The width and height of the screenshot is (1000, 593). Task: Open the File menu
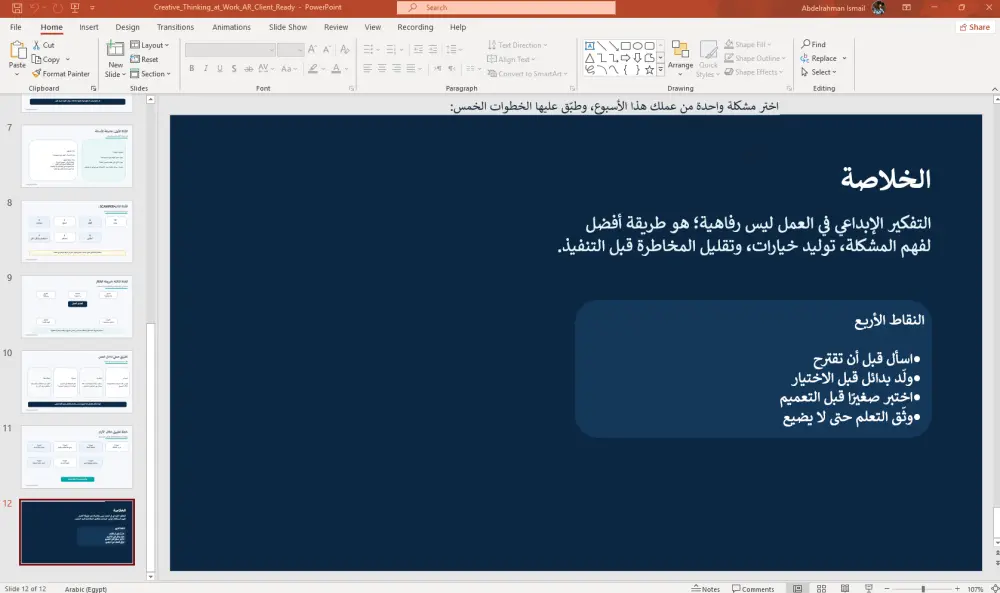16,27
